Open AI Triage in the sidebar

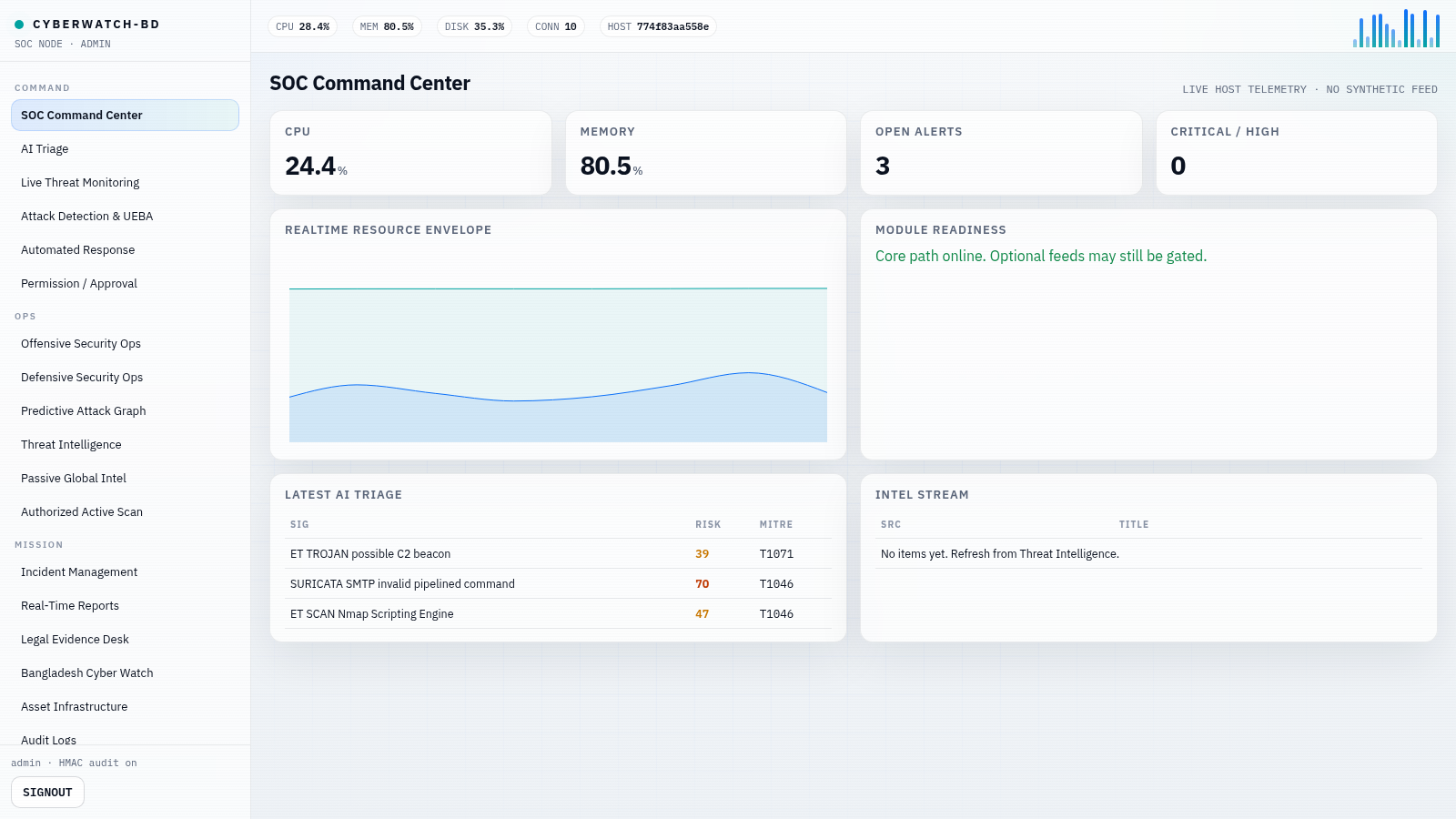tap(125, 149)
